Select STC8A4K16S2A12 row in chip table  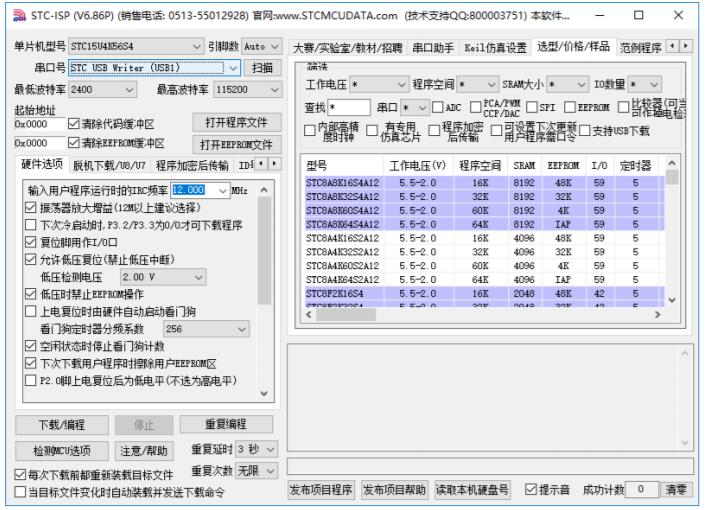click(484, 238)
